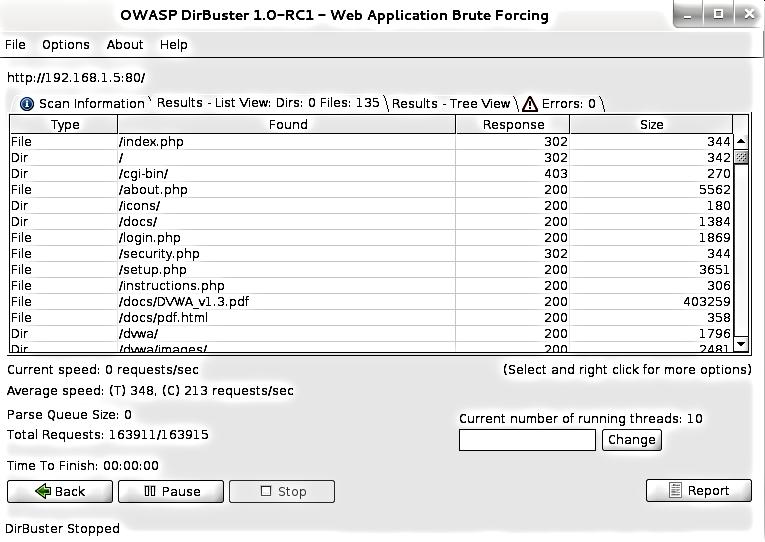Open the Help menu
This screenshot has height=542, width=765.
click(x=174, y=45)
